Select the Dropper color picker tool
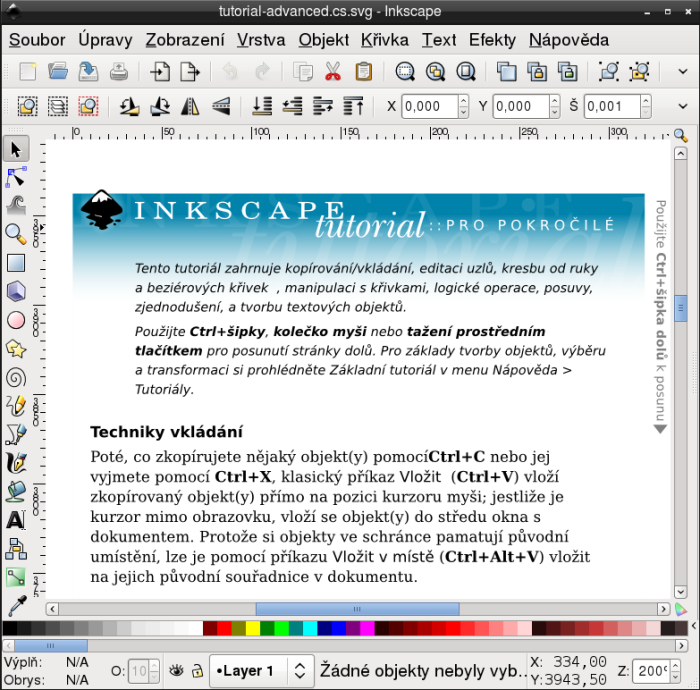The image size is (700, 690). click(16, 606)
